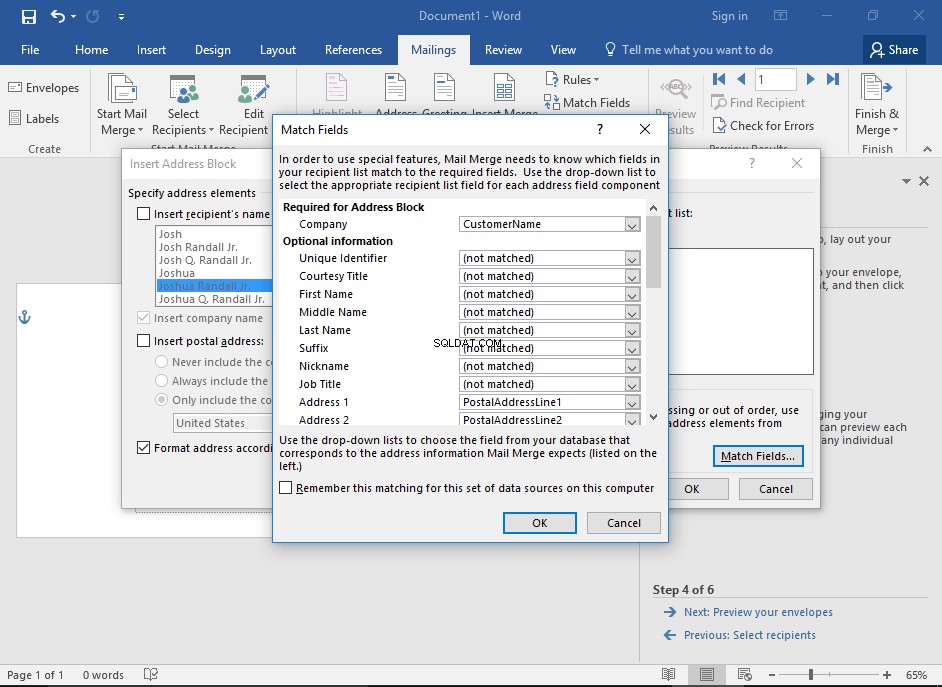Select the Only include the country radio button
942x687 pixels.
(161, 399)
